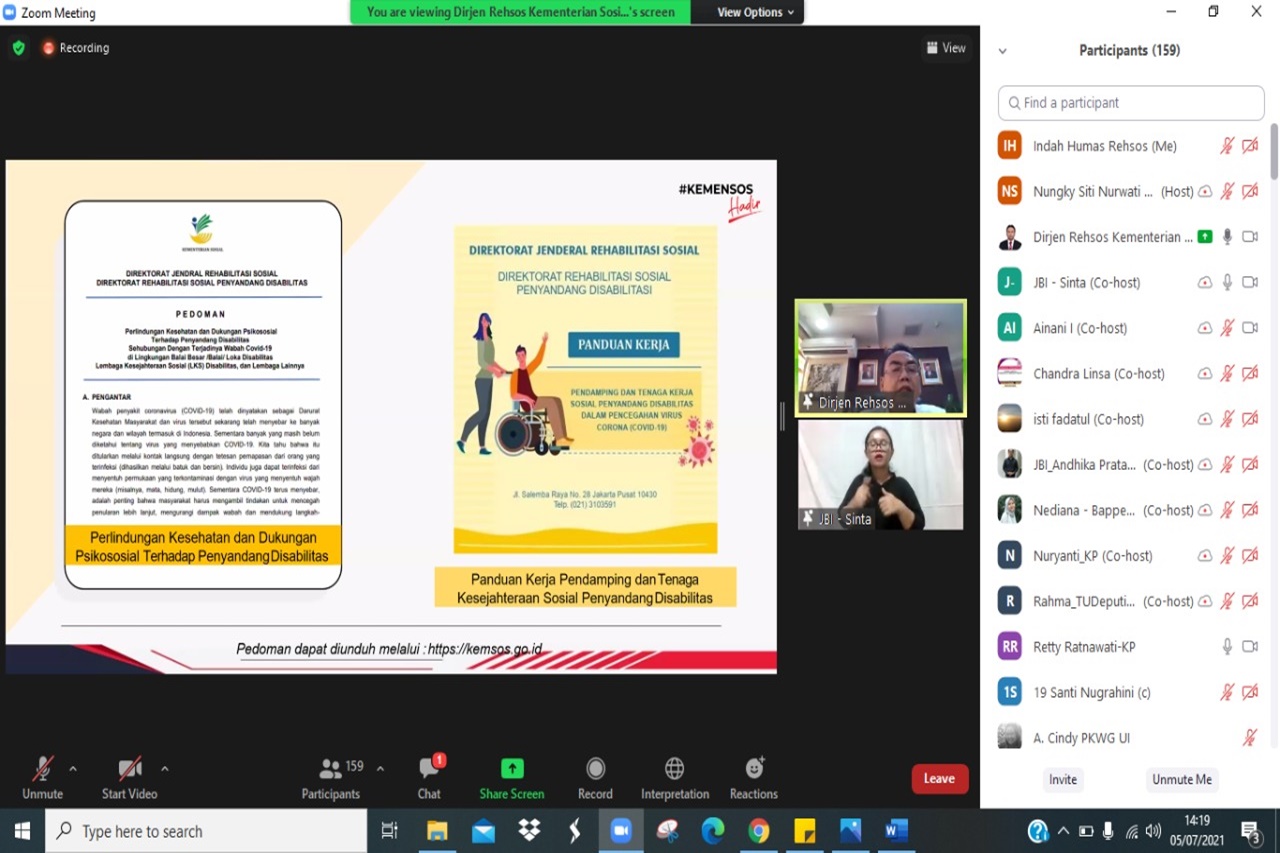Click 19 Santi Nugrahini muted microphone icon

pyautogui.click(x=1227, y=692)
